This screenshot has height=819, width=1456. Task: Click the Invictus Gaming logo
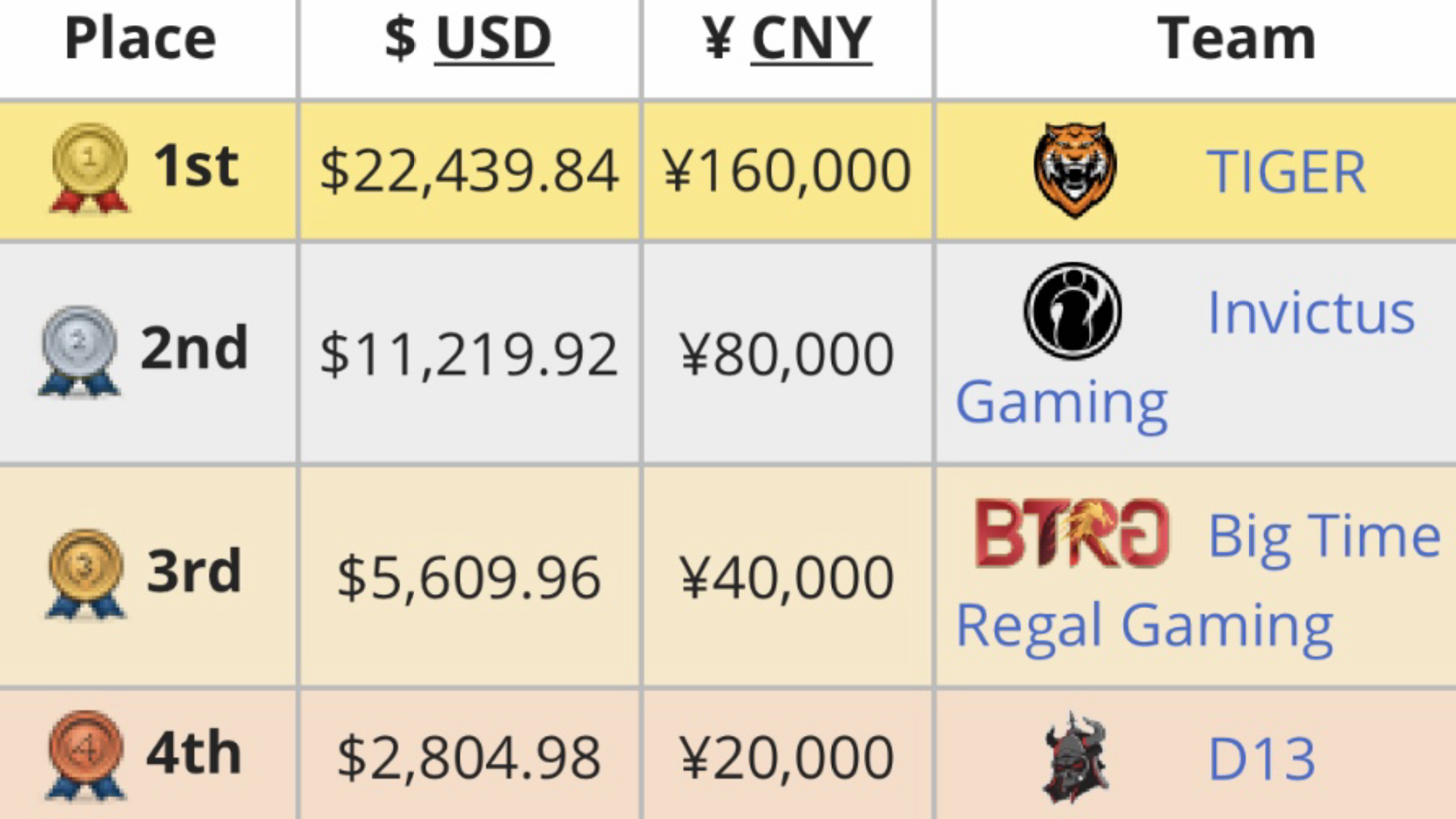(x=1073, y=312)
